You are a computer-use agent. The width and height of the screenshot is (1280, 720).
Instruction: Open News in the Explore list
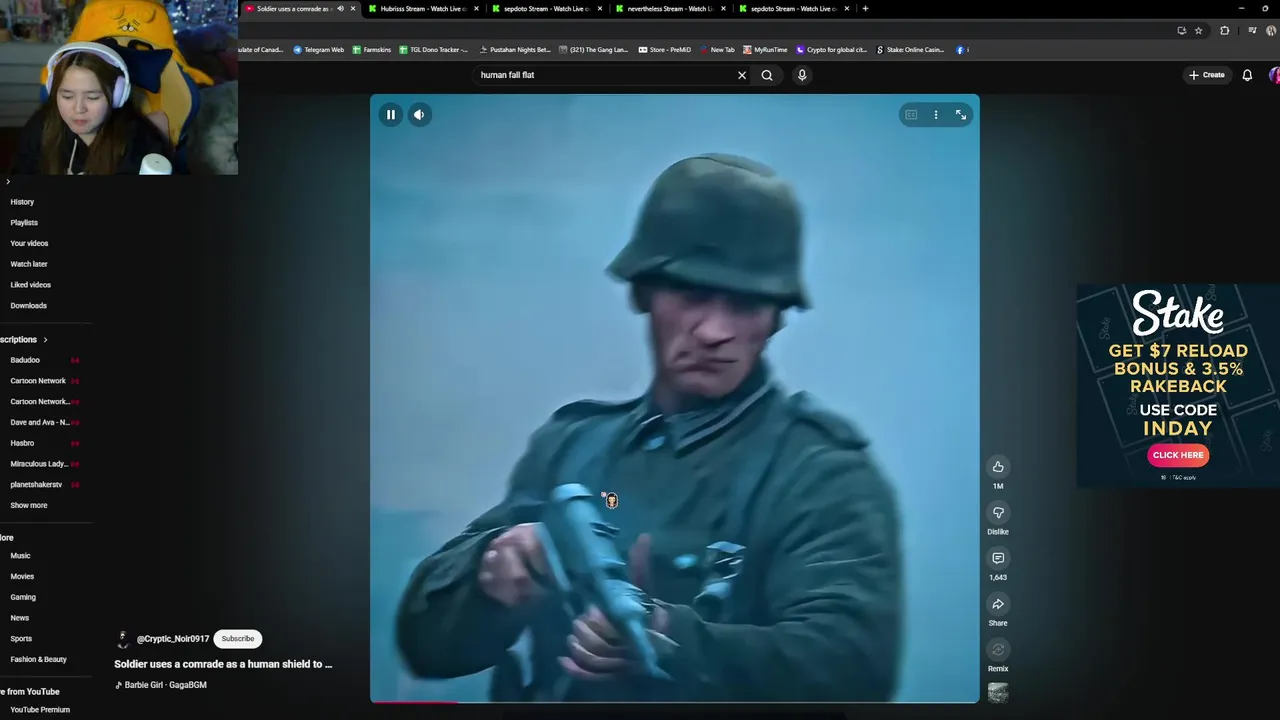tap(19, 618)
